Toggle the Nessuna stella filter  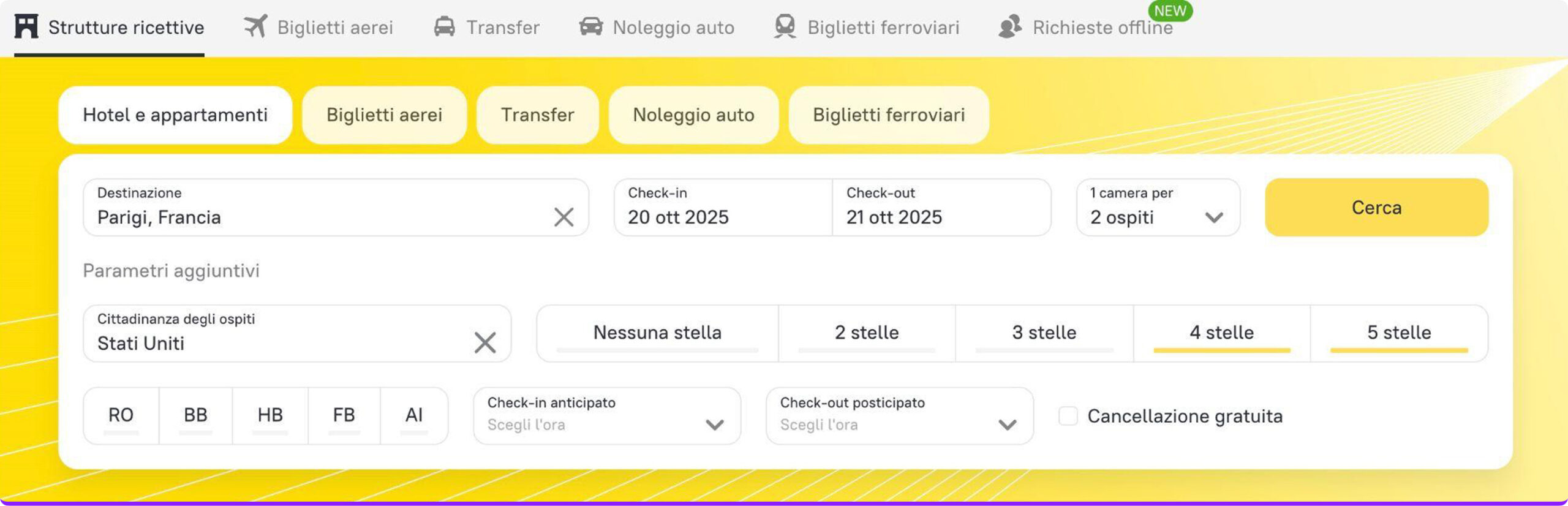[657, 333]
